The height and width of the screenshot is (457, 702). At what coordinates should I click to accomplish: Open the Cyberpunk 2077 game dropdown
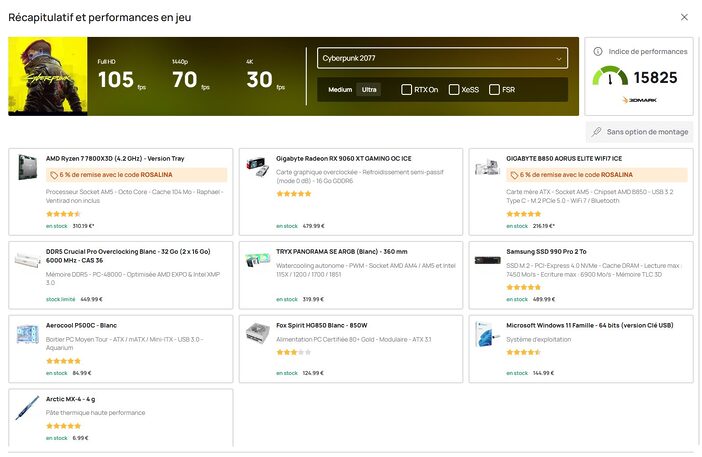pos(442,58)
